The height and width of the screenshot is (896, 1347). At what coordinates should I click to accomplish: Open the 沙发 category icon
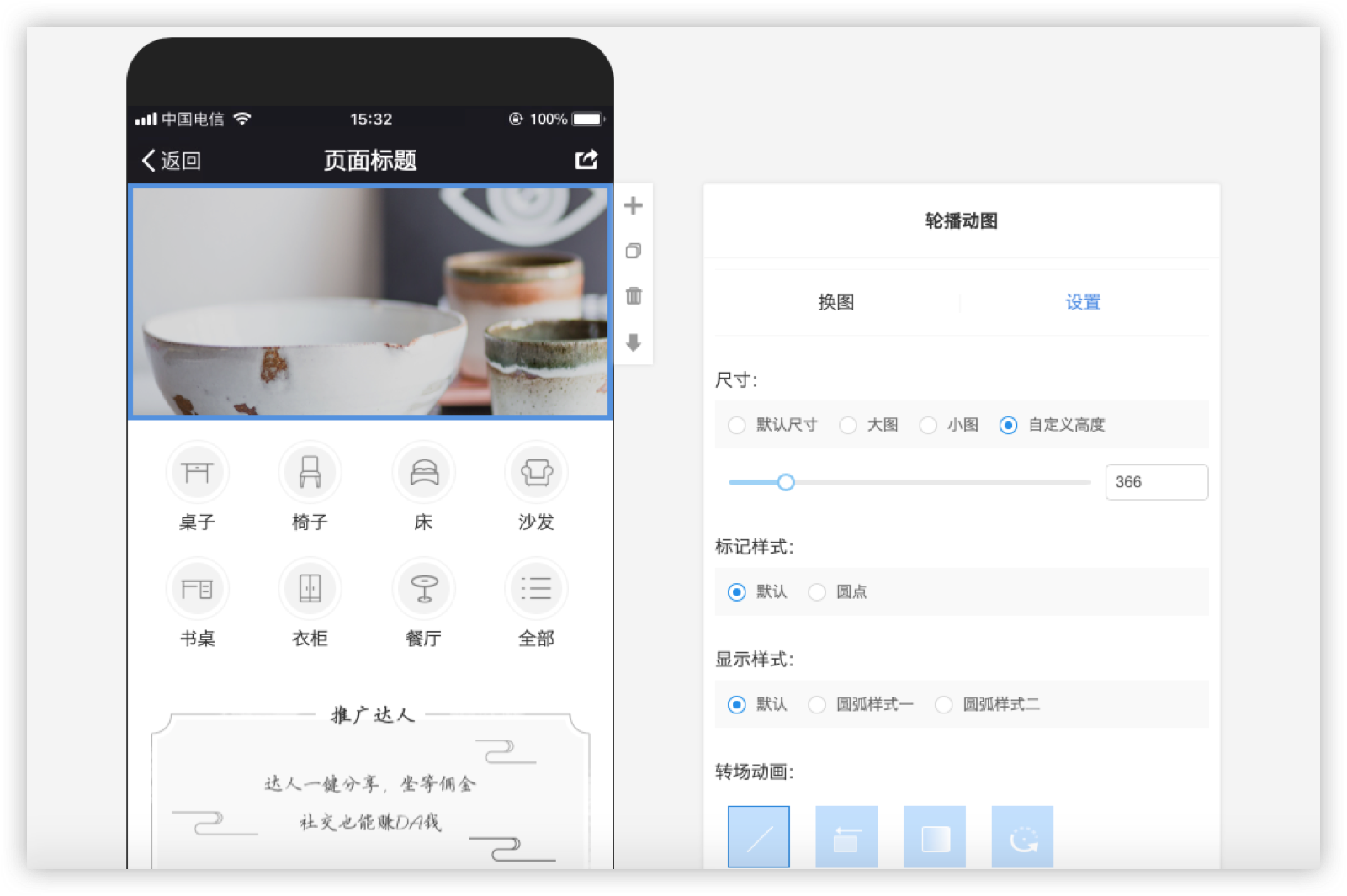click(536, 472)
